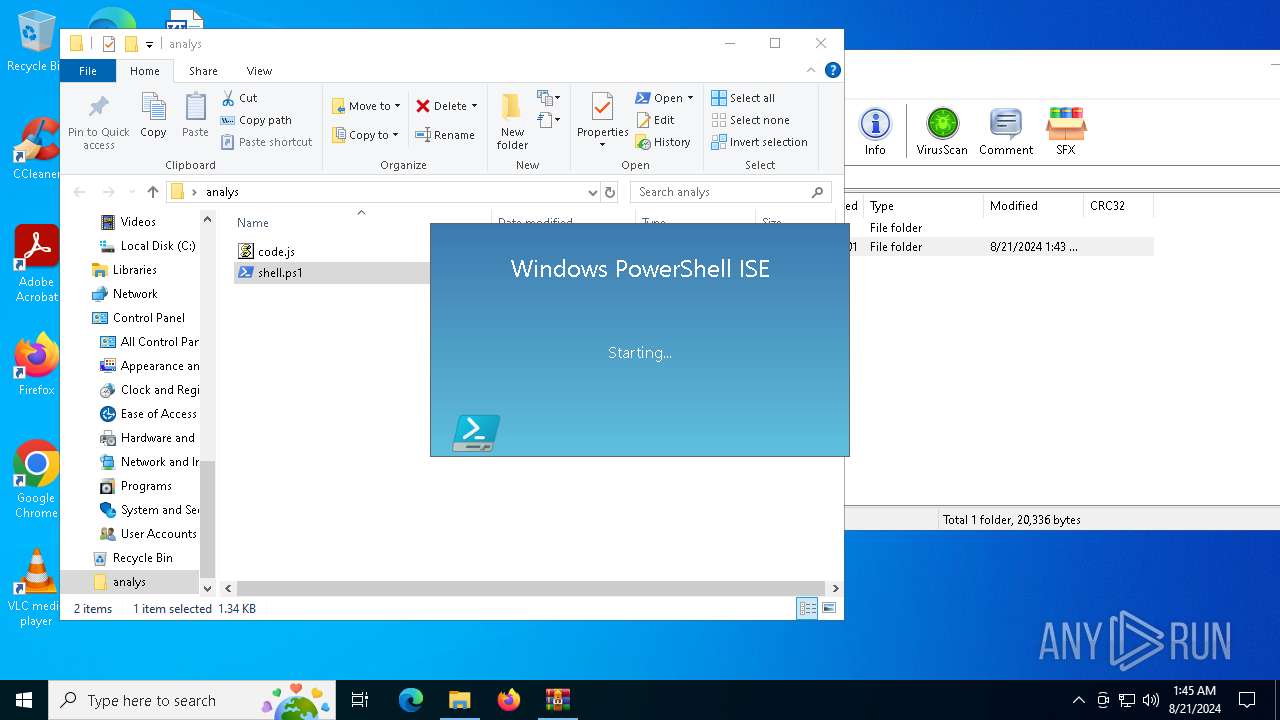1280x720 pixels.
Task: Rename the selected shell.ps1 file
Action: coord(446,135)
